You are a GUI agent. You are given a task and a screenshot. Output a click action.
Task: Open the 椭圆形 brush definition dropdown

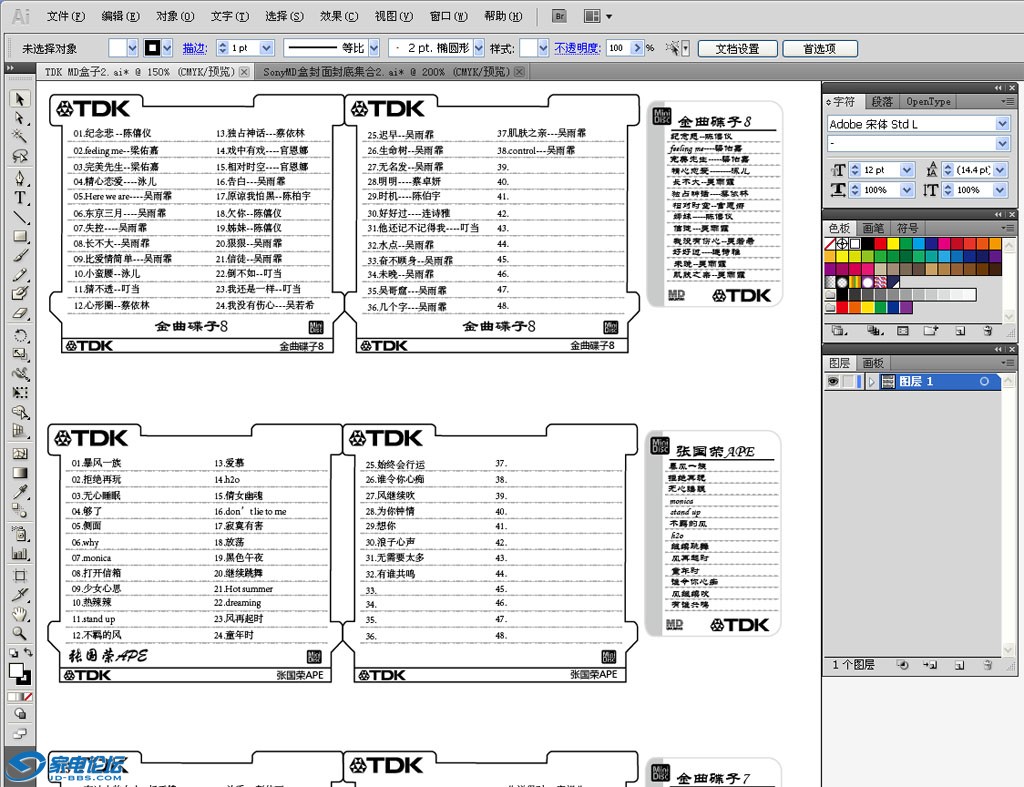pos(479,48)
